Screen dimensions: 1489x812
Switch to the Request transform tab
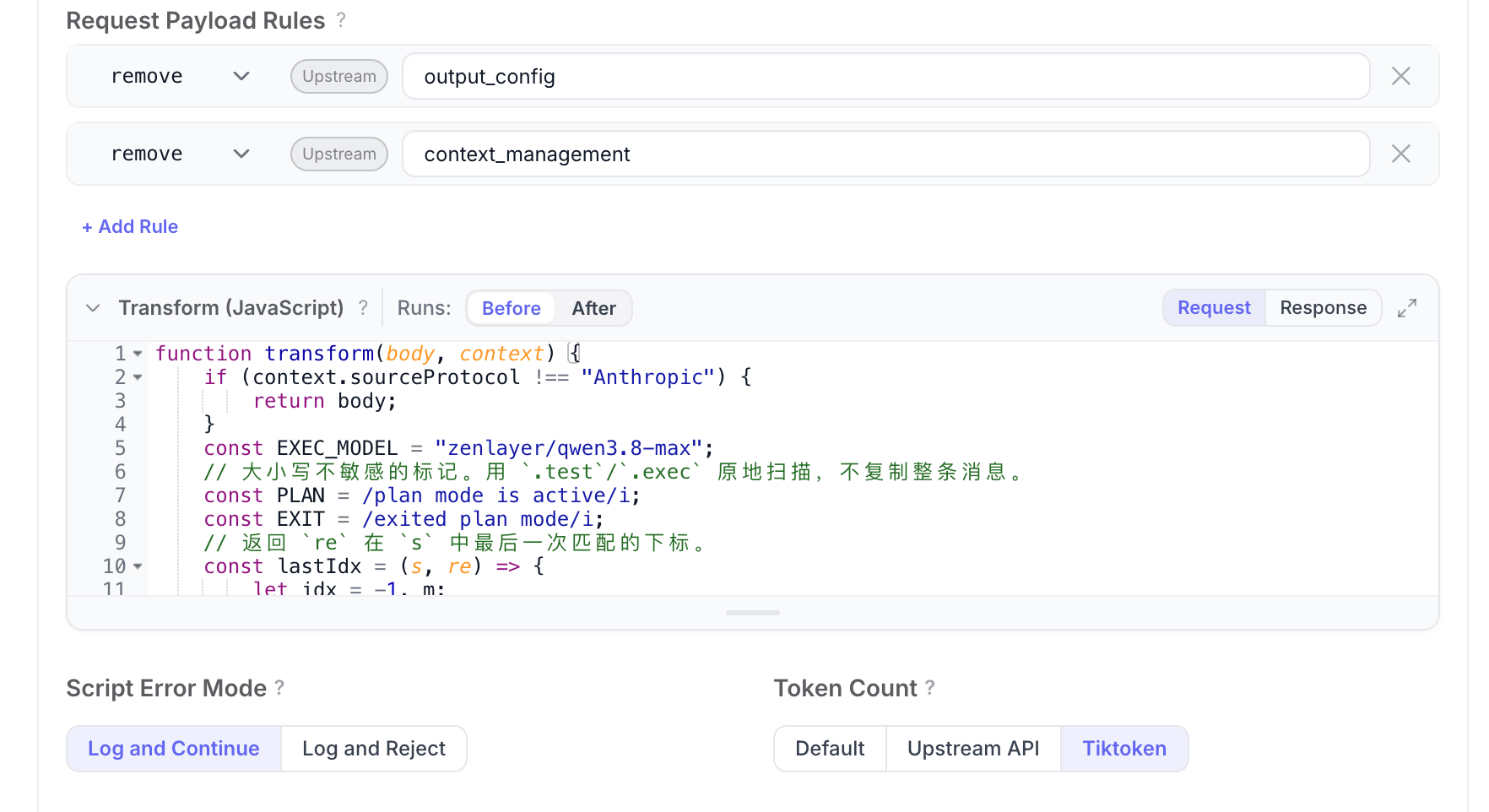[1214, 308]
